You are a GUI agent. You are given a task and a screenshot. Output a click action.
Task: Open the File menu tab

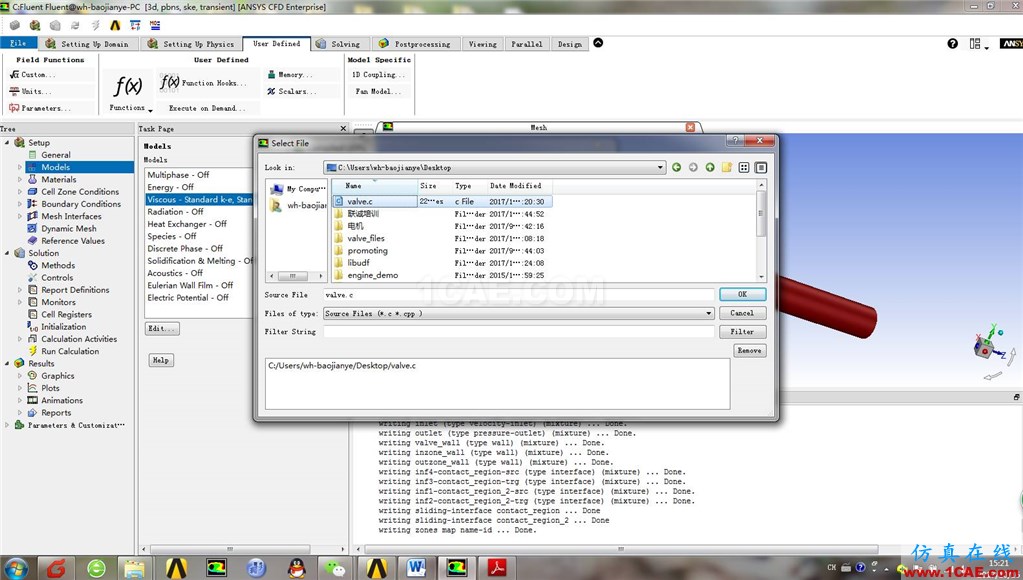[x=18, y=43]
